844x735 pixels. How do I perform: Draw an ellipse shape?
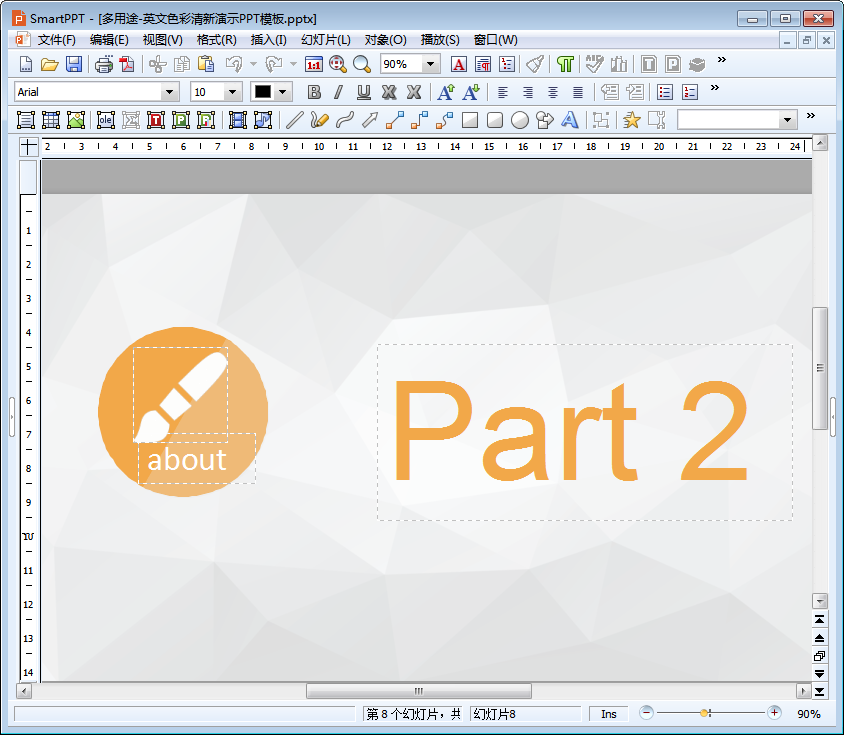519,120
